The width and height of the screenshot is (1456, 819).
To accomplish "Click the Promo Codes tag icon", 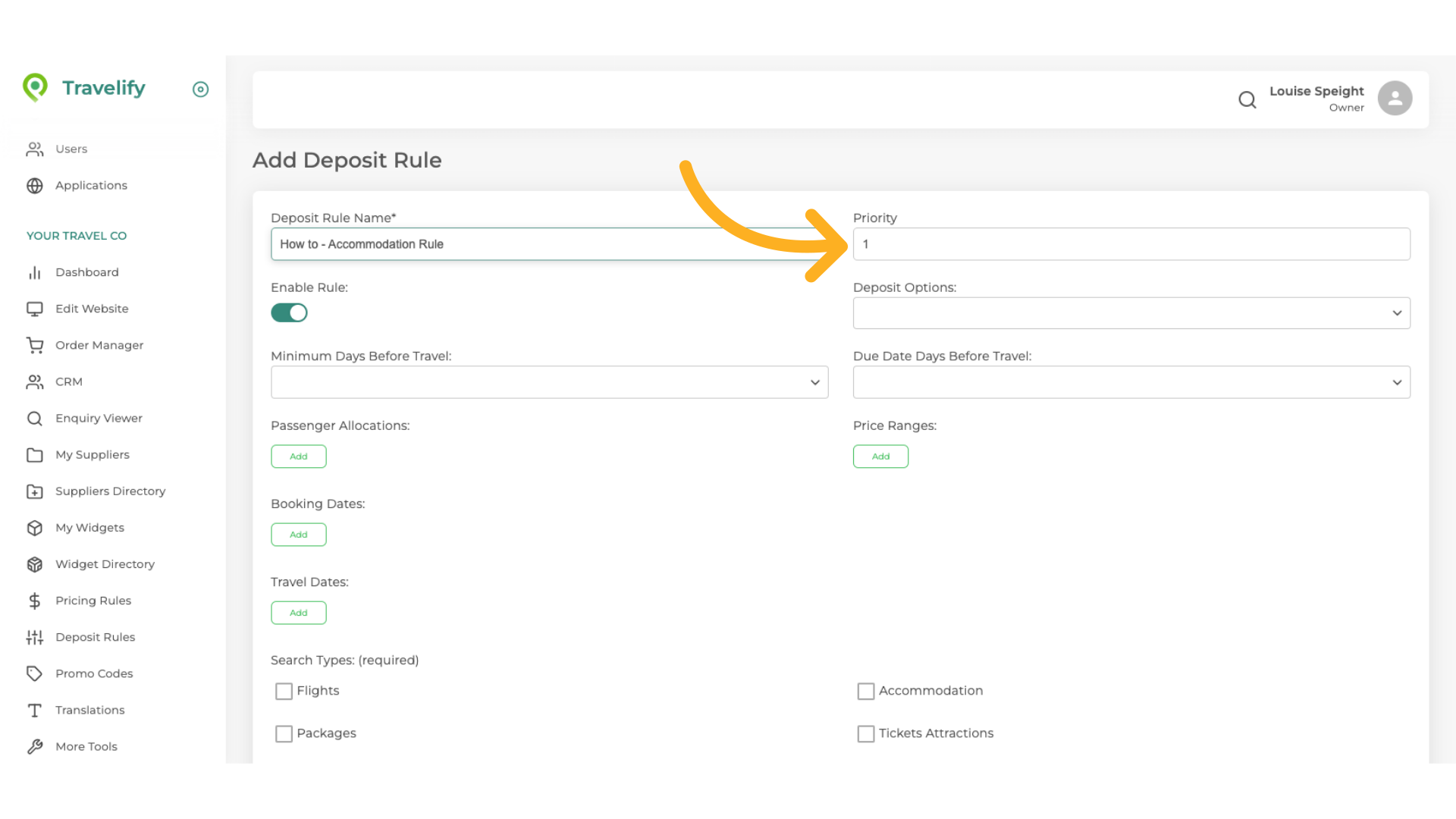I will [x=35, y=673].
